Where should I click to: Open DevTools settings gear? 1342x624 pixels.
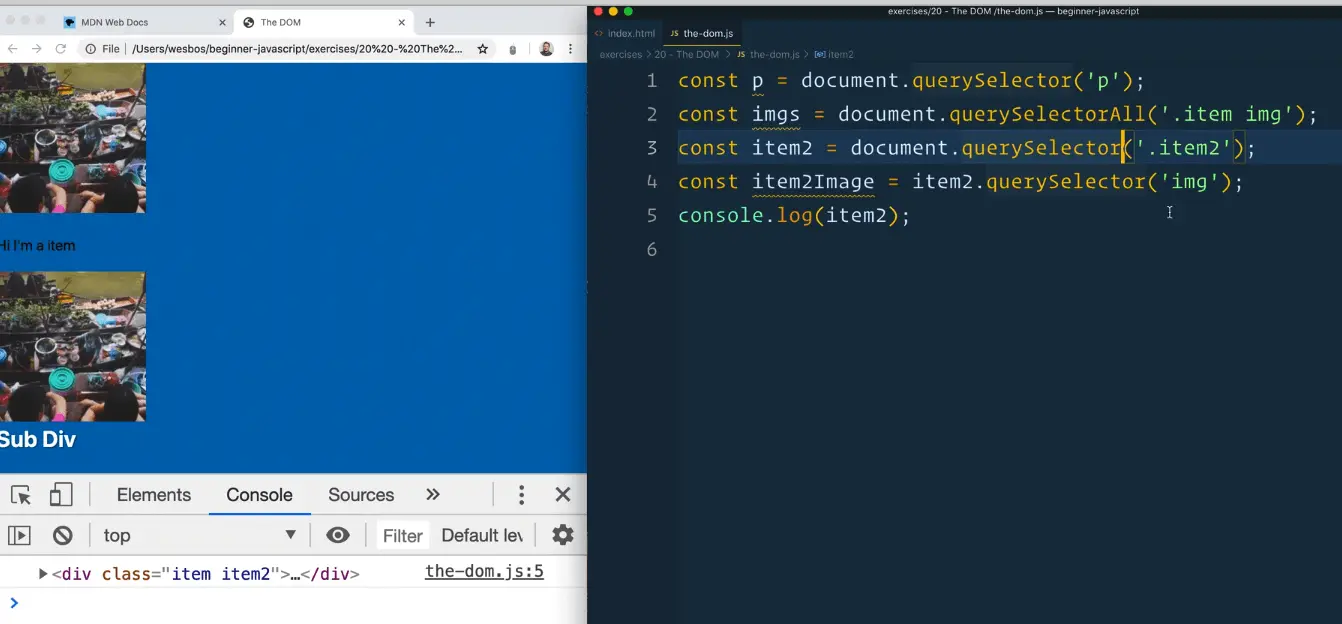pos(562,535)
